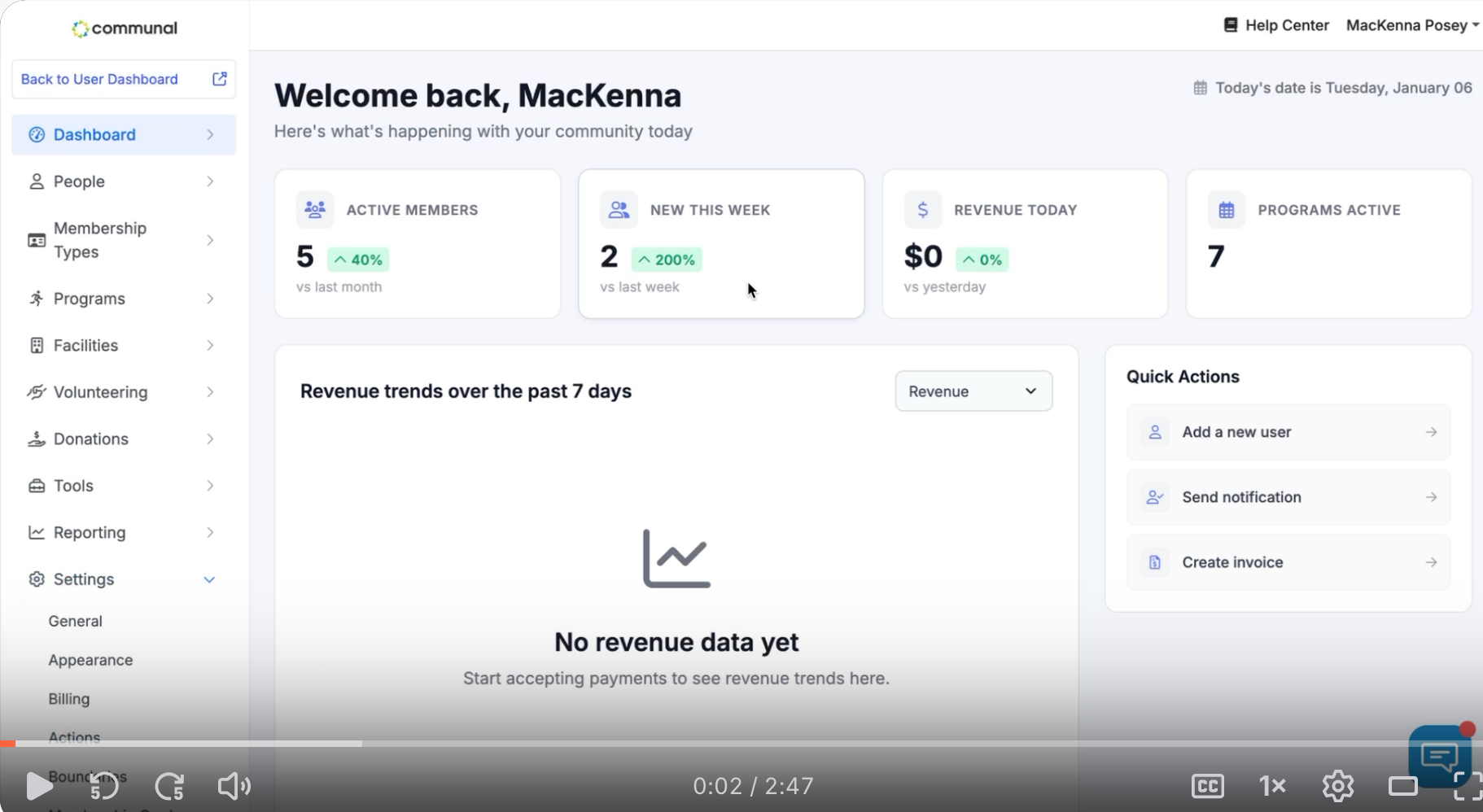Click the Help Center book icon

tap(1231, 25)
